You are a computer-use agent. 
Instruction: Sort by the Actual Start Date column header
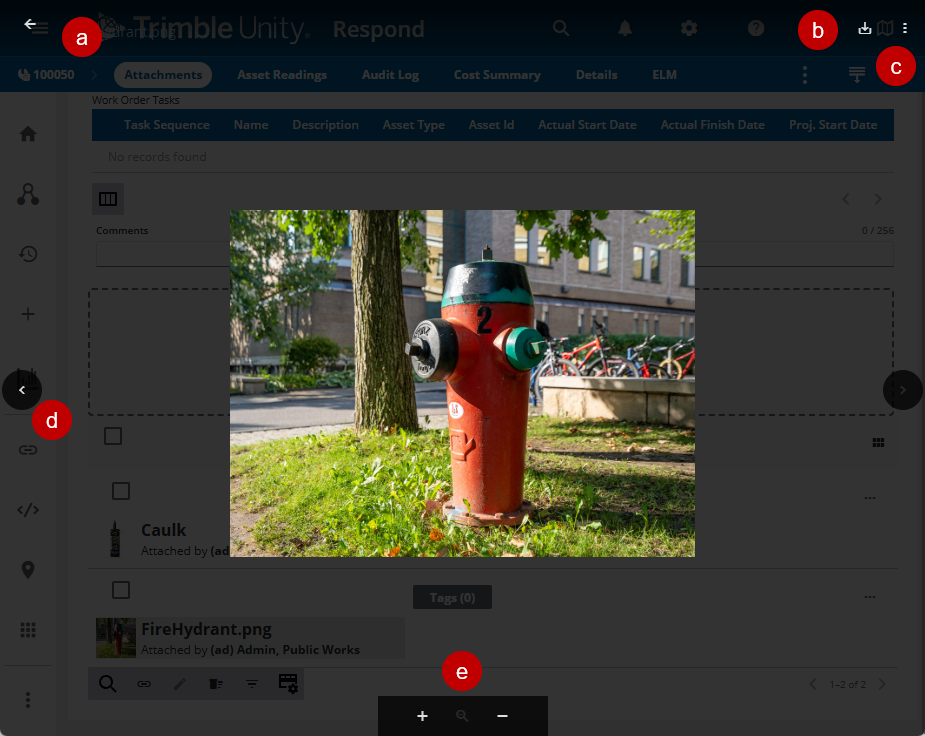tap(587, 125)
